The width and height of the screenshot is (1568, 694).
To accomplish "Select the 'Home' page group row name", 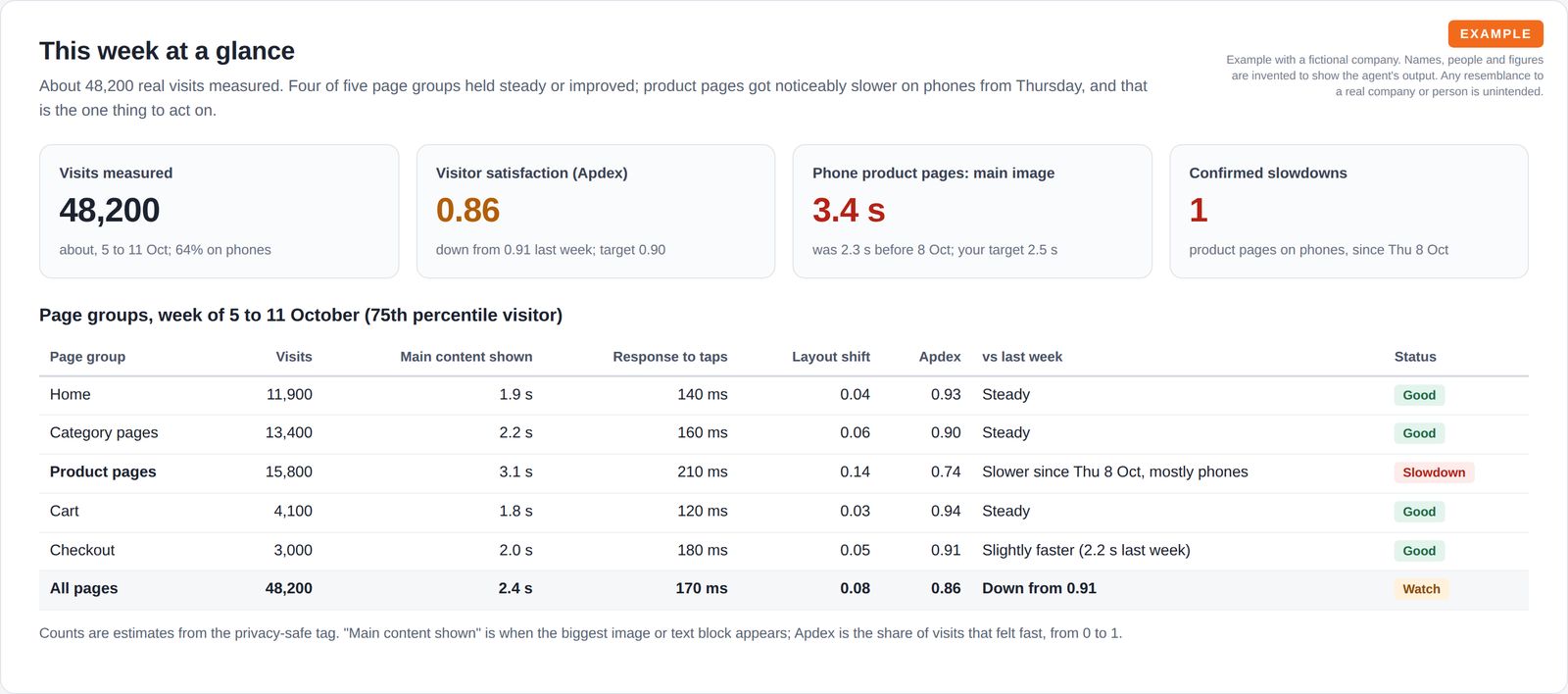I will point(70,394).
